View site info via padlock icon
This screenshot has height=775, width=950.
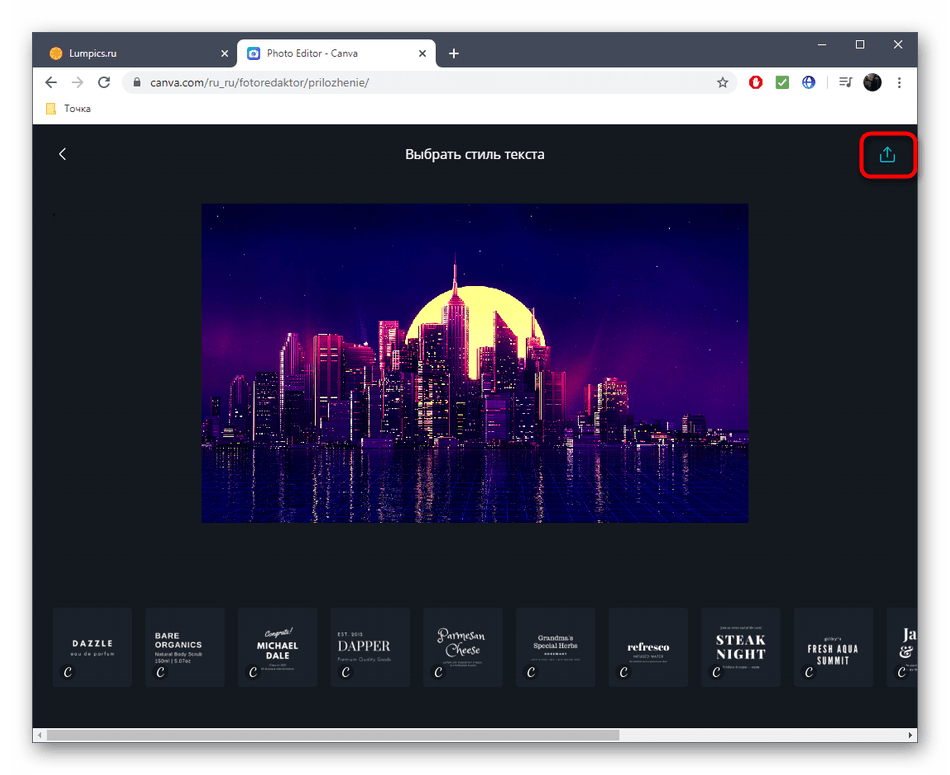(x=137, y=82)
